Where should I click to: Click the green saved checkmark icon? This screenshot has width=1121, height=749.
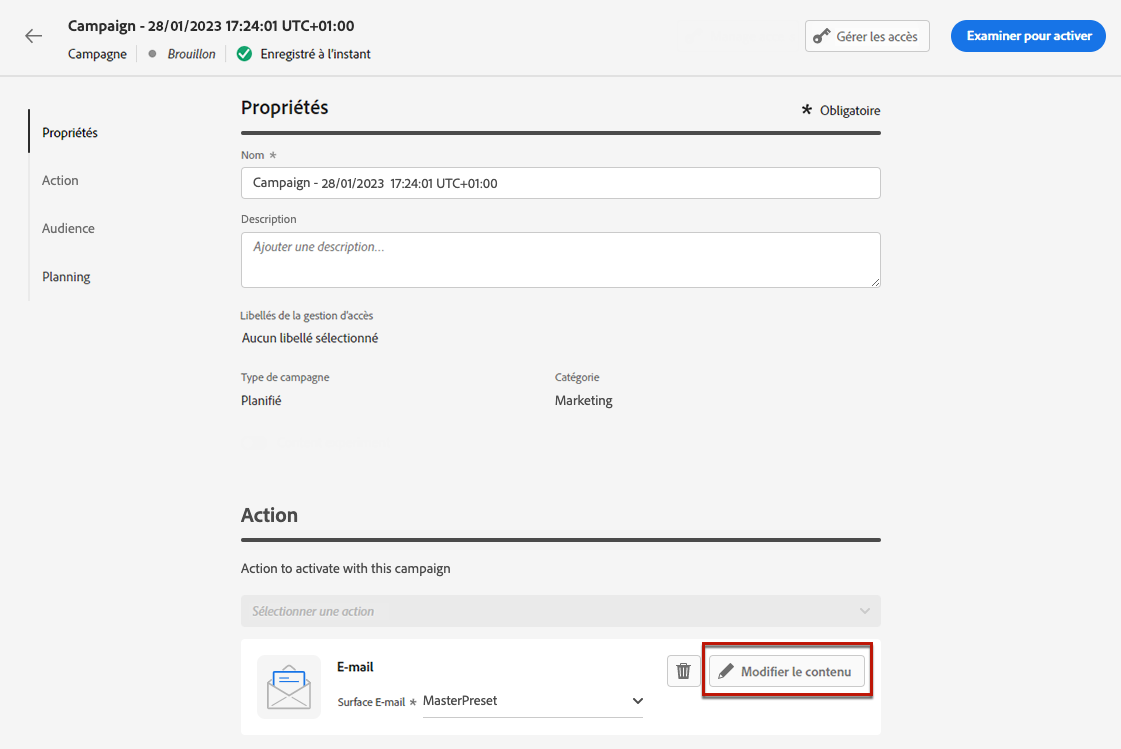pos(244,54)
